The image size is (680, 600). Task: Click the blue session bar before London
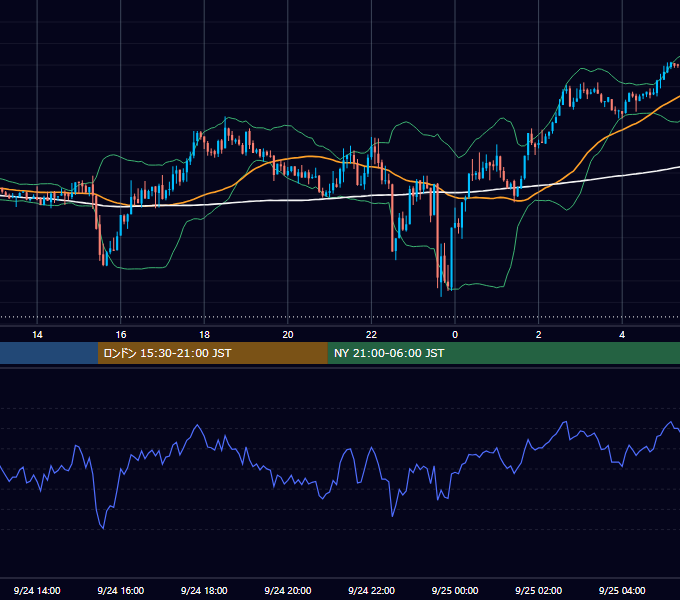49,353
